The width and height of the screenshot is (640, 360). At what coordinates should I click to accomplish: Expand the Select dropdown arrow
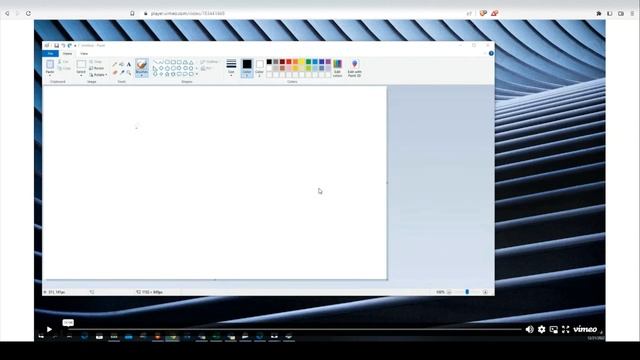[x=81, y=76]
